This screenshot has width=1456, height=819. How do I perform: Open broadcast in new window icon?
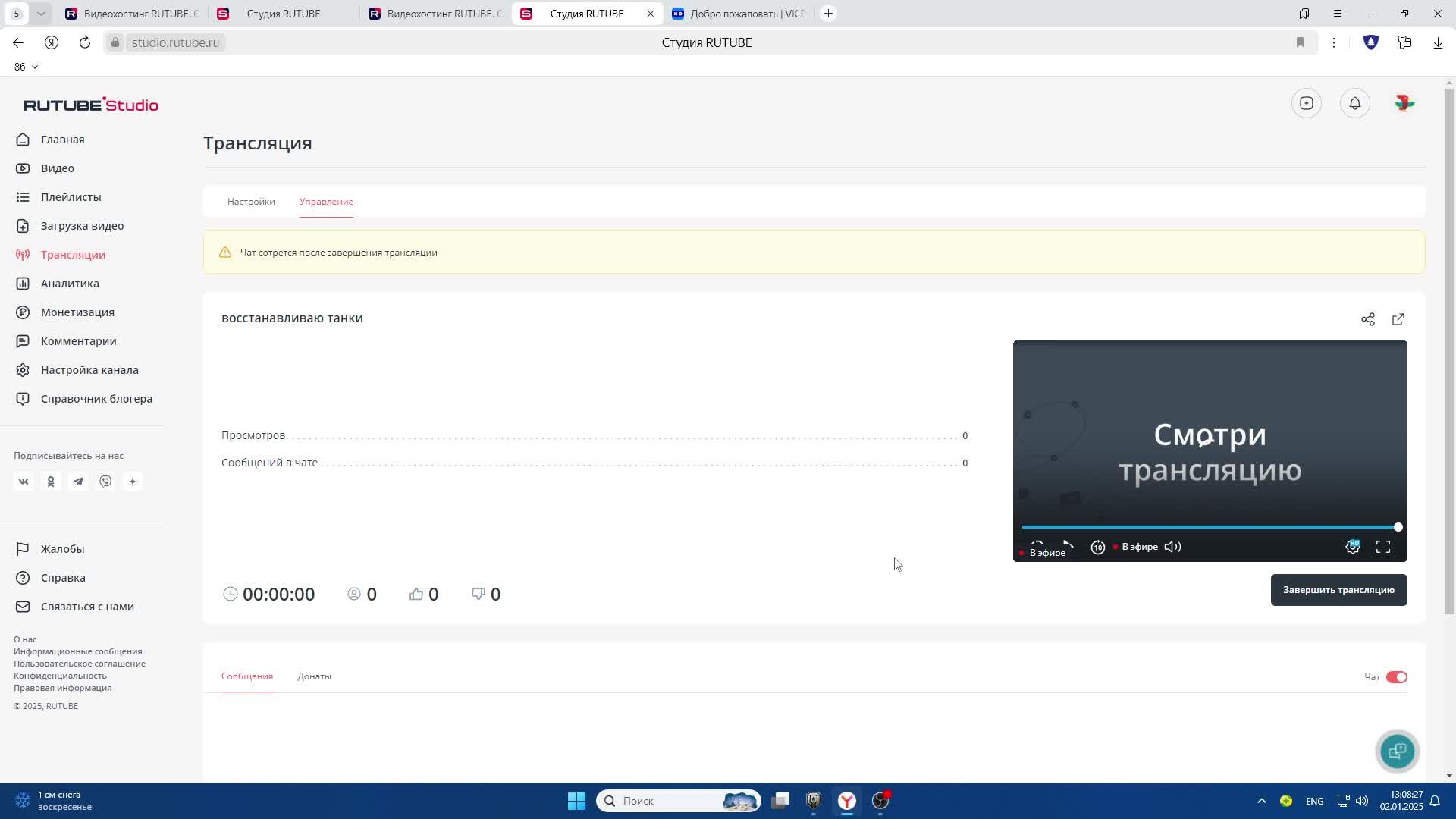[1398, 319]
